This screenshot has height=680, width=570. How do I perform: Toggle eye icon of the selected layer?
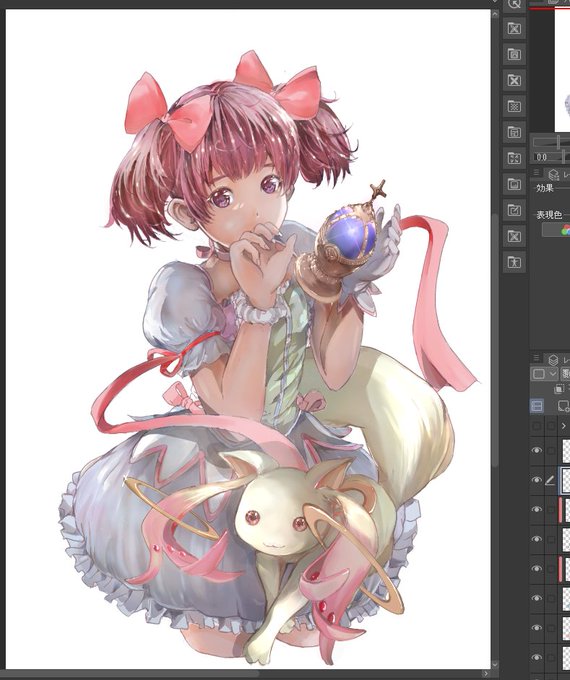[537, 480]
